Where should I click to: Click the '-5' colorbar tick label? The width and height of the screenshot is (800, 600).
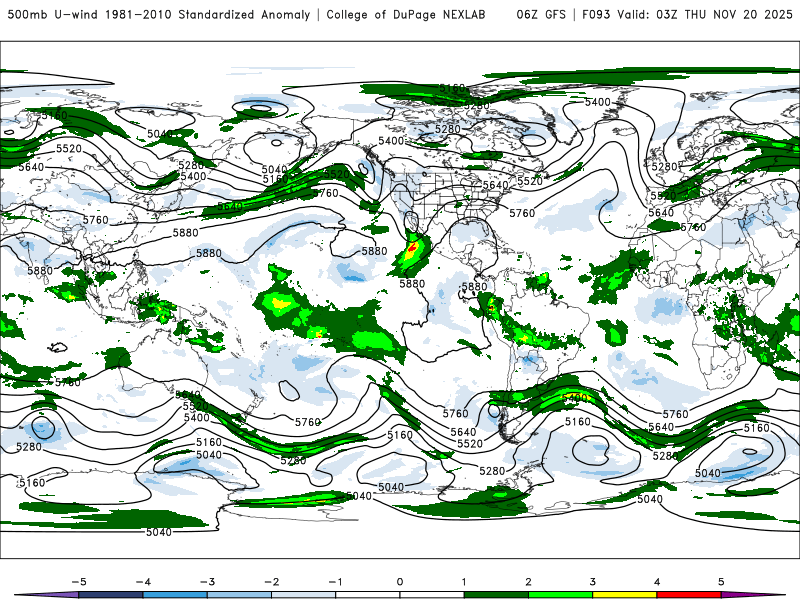tap(79, 582)
